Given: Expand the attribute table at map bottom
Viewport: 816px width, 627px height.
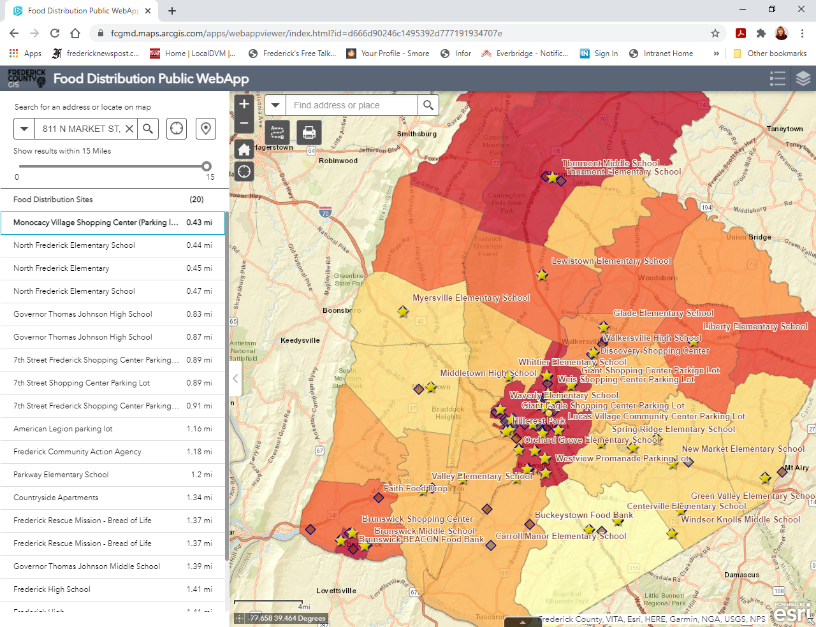Looking at the screenshot, I should point(523,621).
